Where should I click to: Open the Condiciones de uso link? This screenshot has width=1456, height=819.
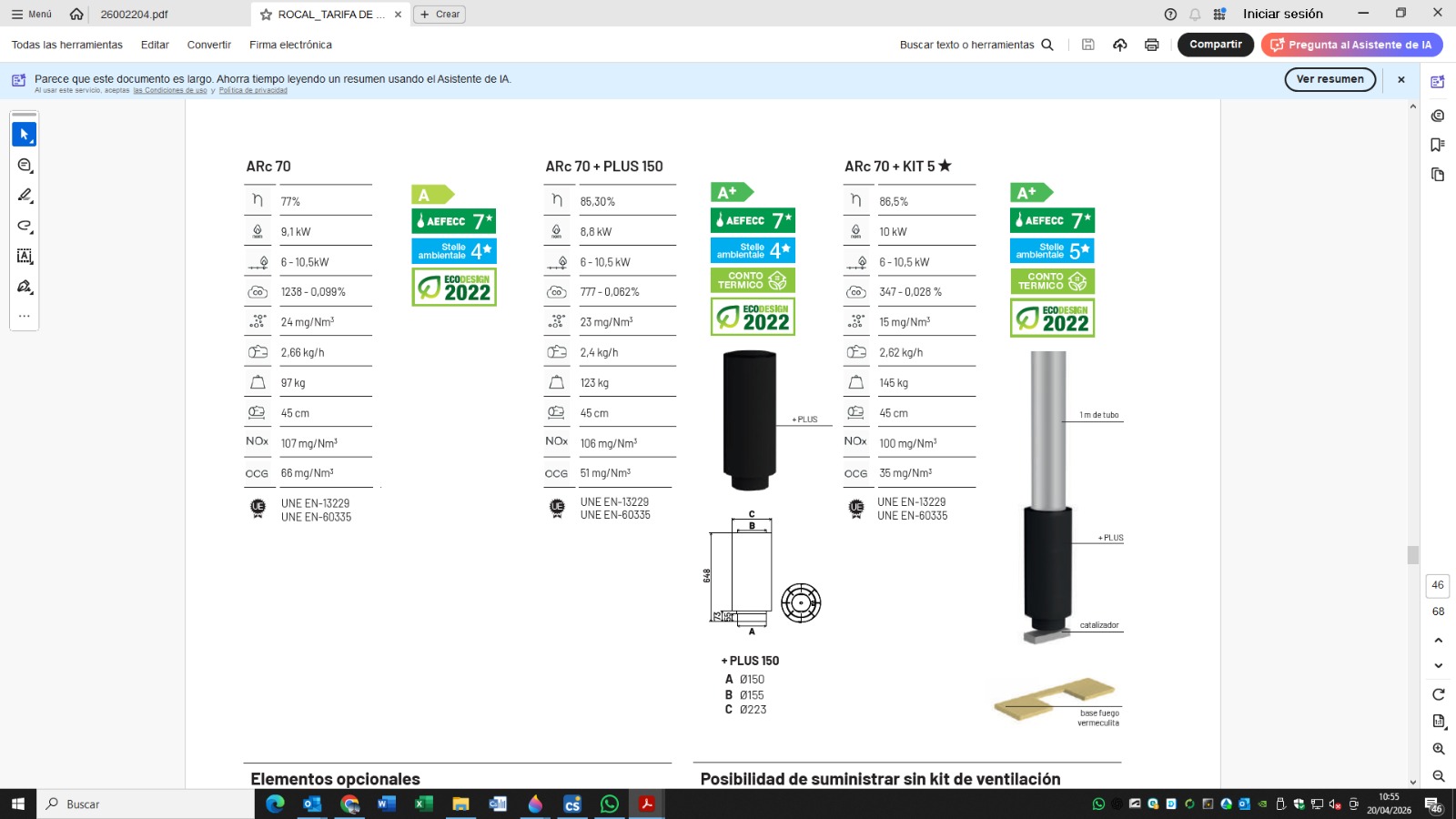170,90
